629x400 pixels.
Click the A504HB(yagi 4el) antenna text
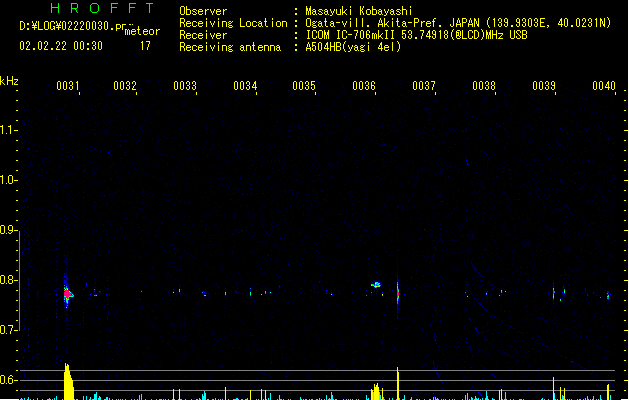click(353, 47)
